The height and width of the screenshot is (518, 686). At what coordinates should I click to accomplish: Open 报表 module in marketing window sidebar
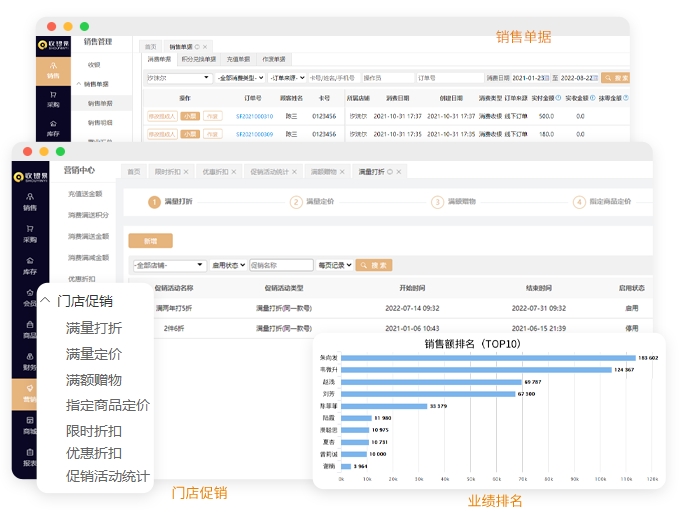point(30,458)
